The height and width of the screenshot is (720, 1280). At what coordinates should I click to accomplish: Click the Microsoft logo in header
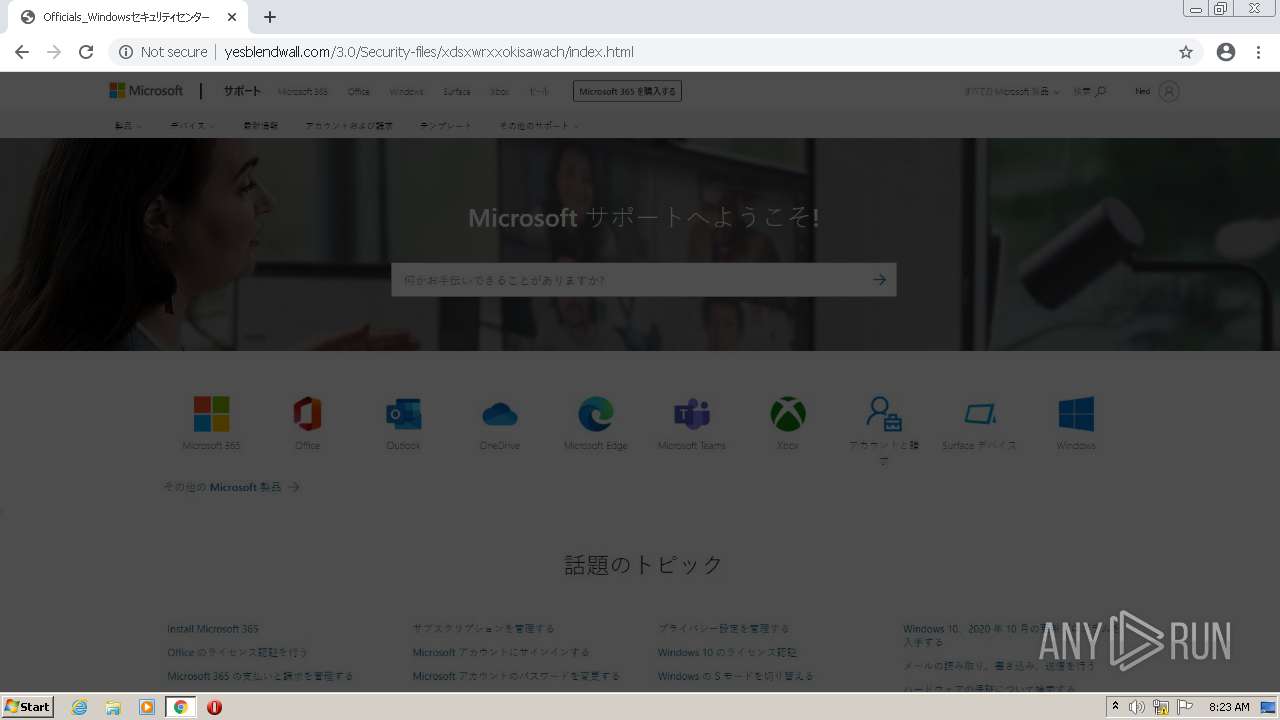(x=146, y=91)
